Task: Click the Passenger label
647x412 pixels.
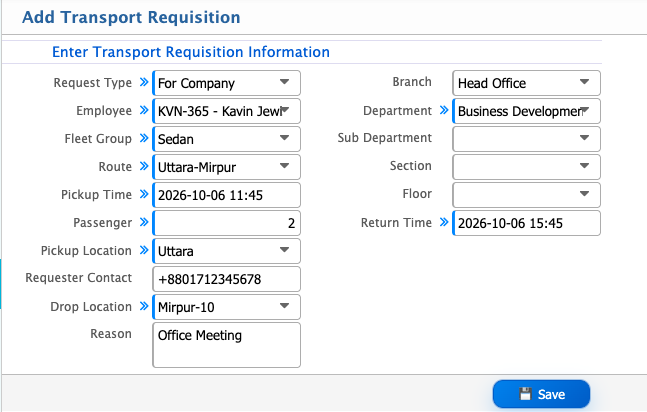Action: click(x=102, y=223)
